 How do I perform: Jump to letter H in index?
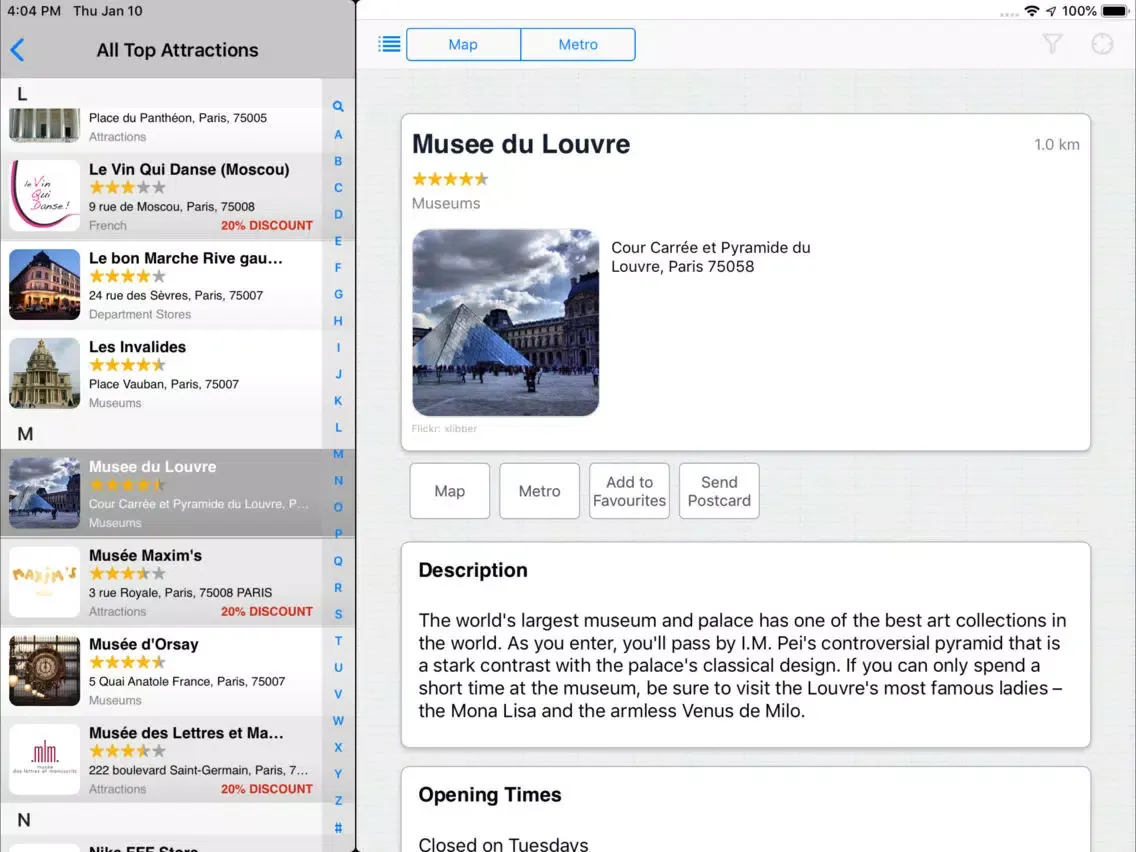point(338,321)
